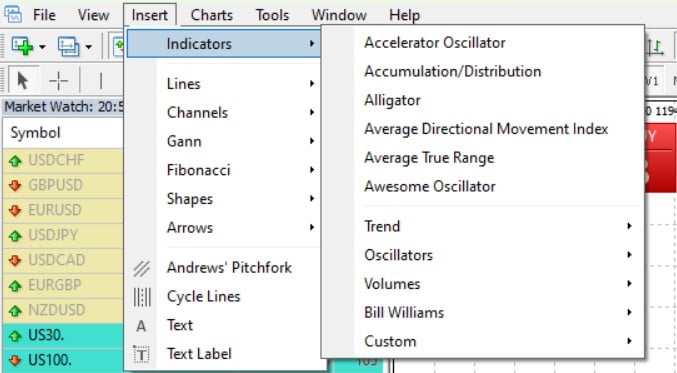
Task: Open the Profiles dropdown arrow
Action: [88, 46]
